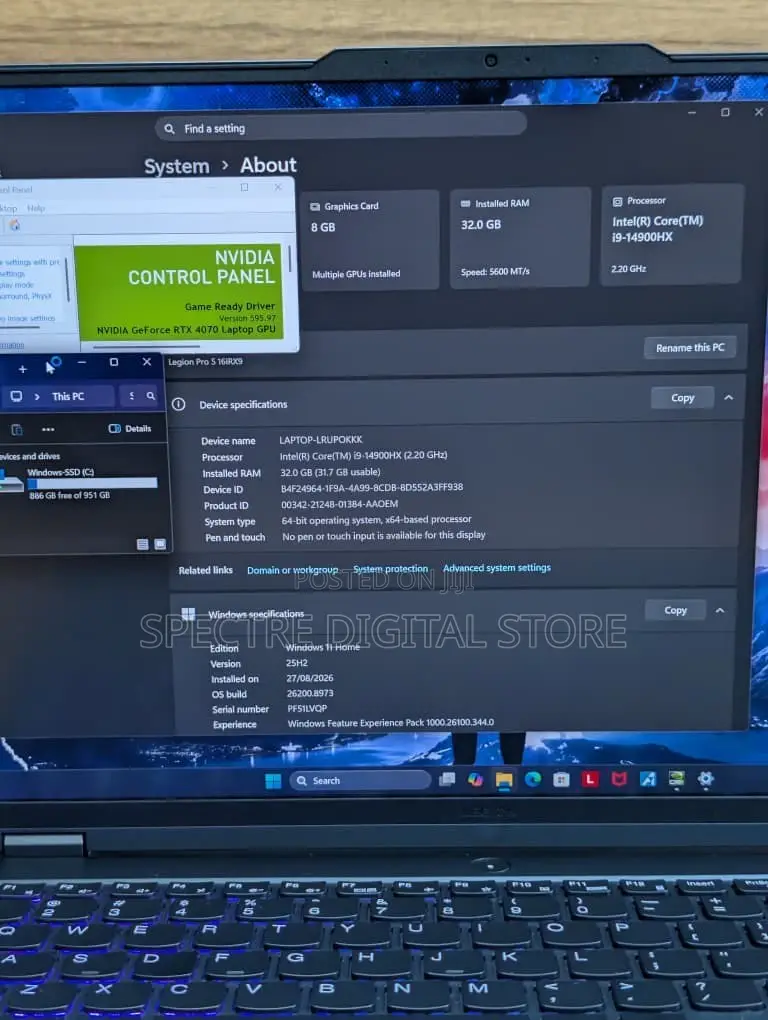Select the Windows-SSD (C:) drive
768x1020 pixels.
79,483
